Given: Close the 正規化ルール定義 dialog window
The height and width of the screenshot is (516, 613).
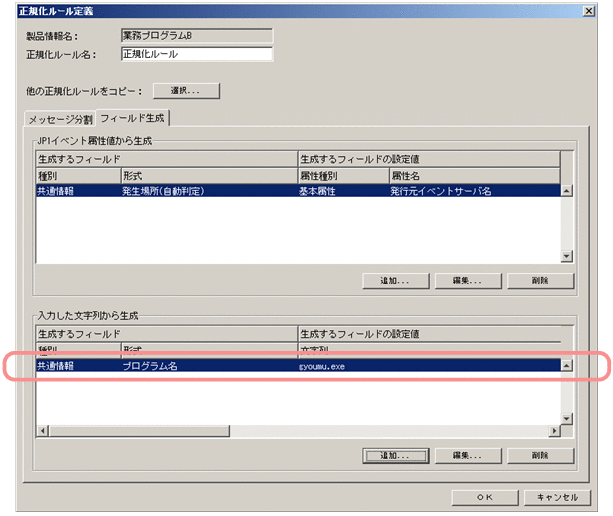Looking at the screenshot, I should (588, 11).
